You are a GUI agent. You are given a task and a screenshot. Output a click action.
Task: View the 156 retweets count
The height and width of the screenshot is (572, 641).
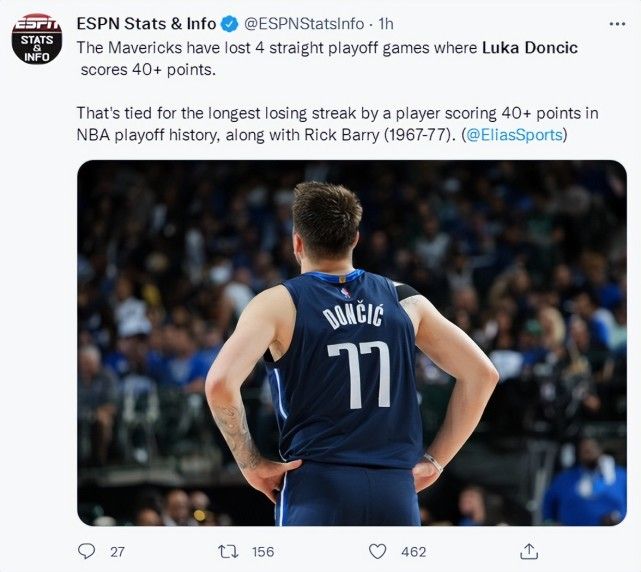click(263, 551)
